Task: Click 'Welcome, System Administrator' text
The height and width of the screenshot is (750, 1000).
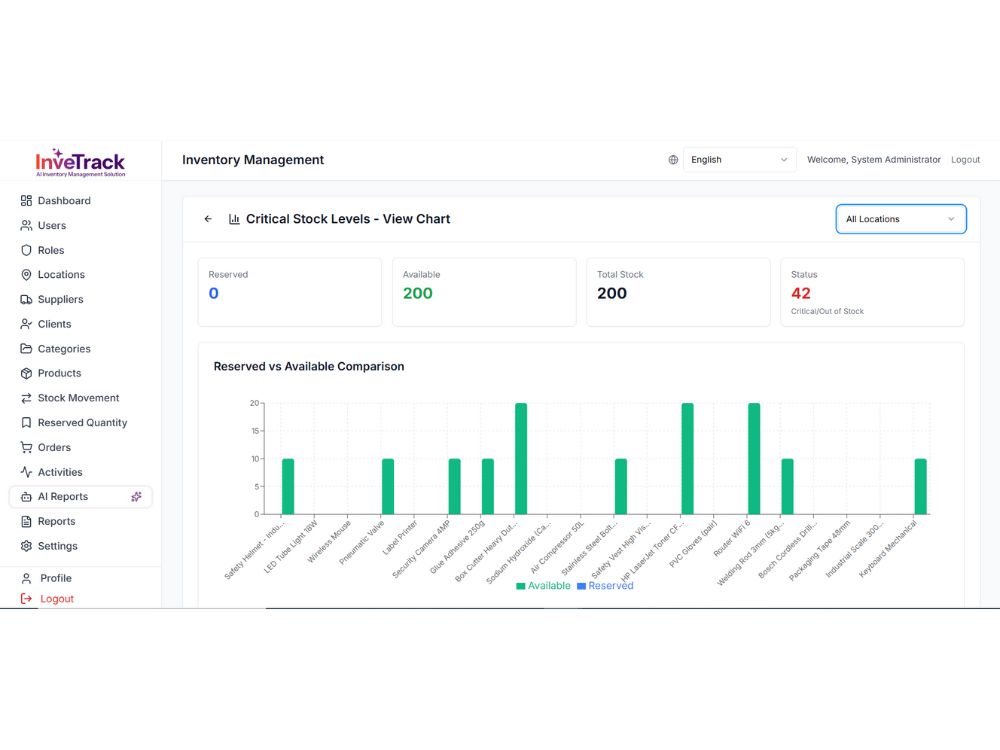Action: pos(874,160)
